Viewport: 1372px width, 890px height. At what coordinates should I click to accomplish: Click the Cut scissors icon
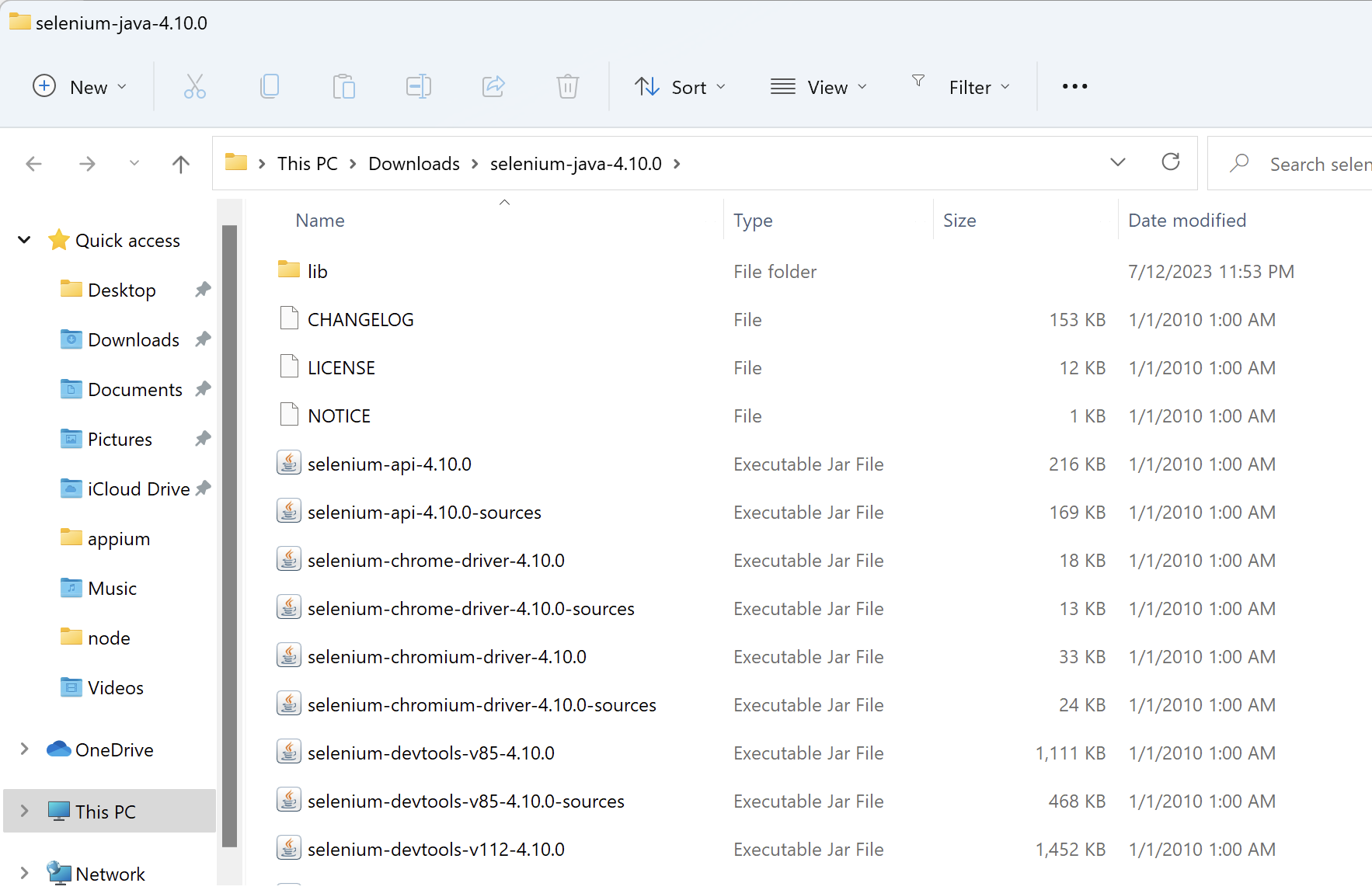click(x=195, y=86)
